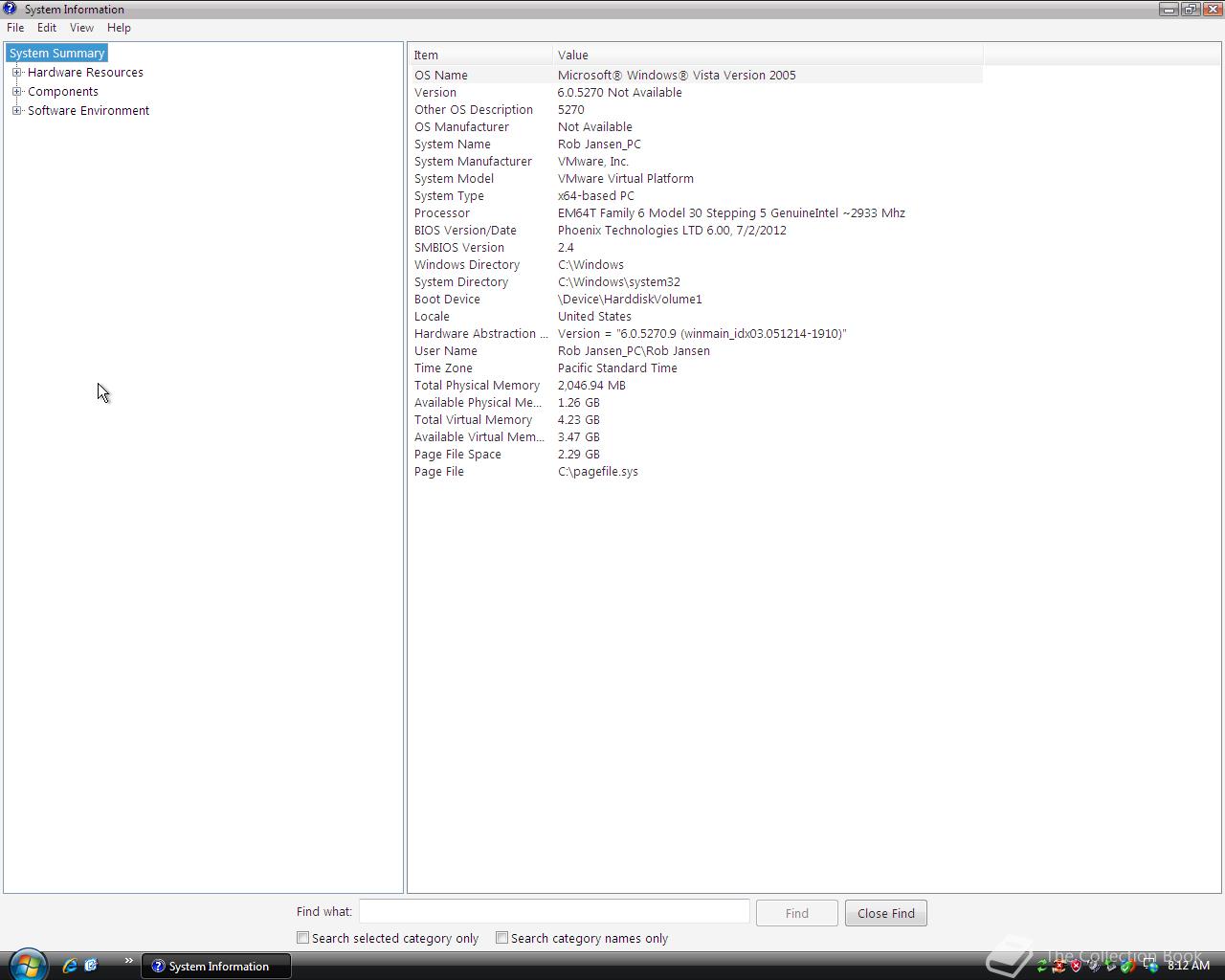Enable Search category names only checkbox
The width and height of the screenshot is (1225, 980).
(x=501, y=938)
